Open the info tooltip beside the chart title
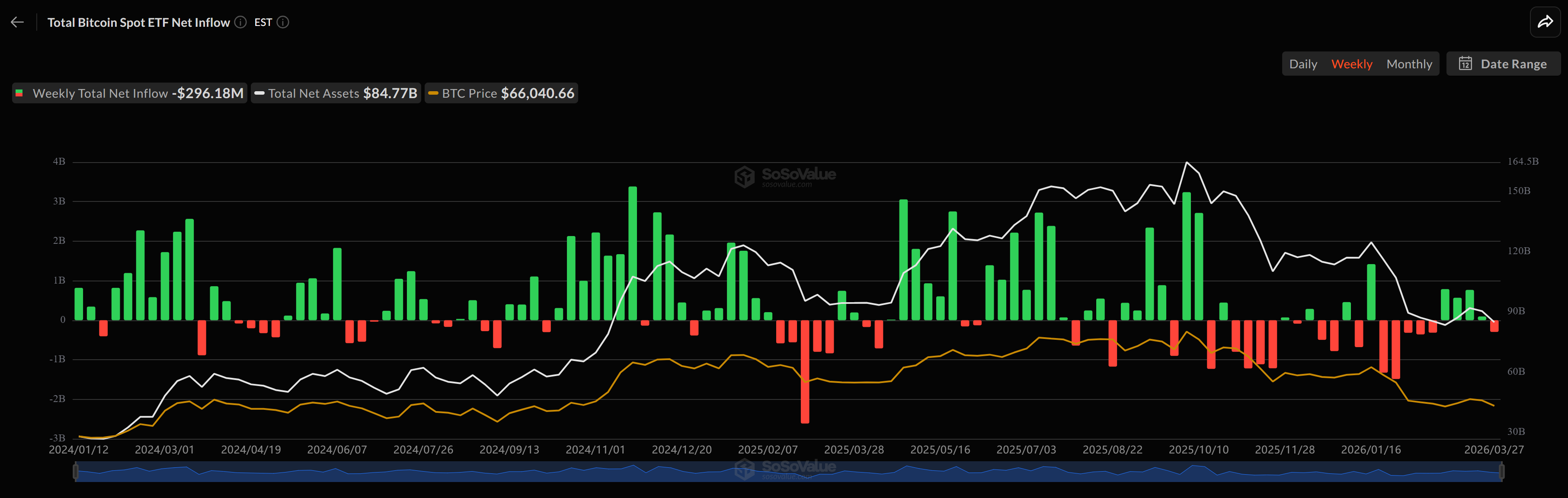The width and height of the screenshot is (1568, 498). click(x=240, y=22)
